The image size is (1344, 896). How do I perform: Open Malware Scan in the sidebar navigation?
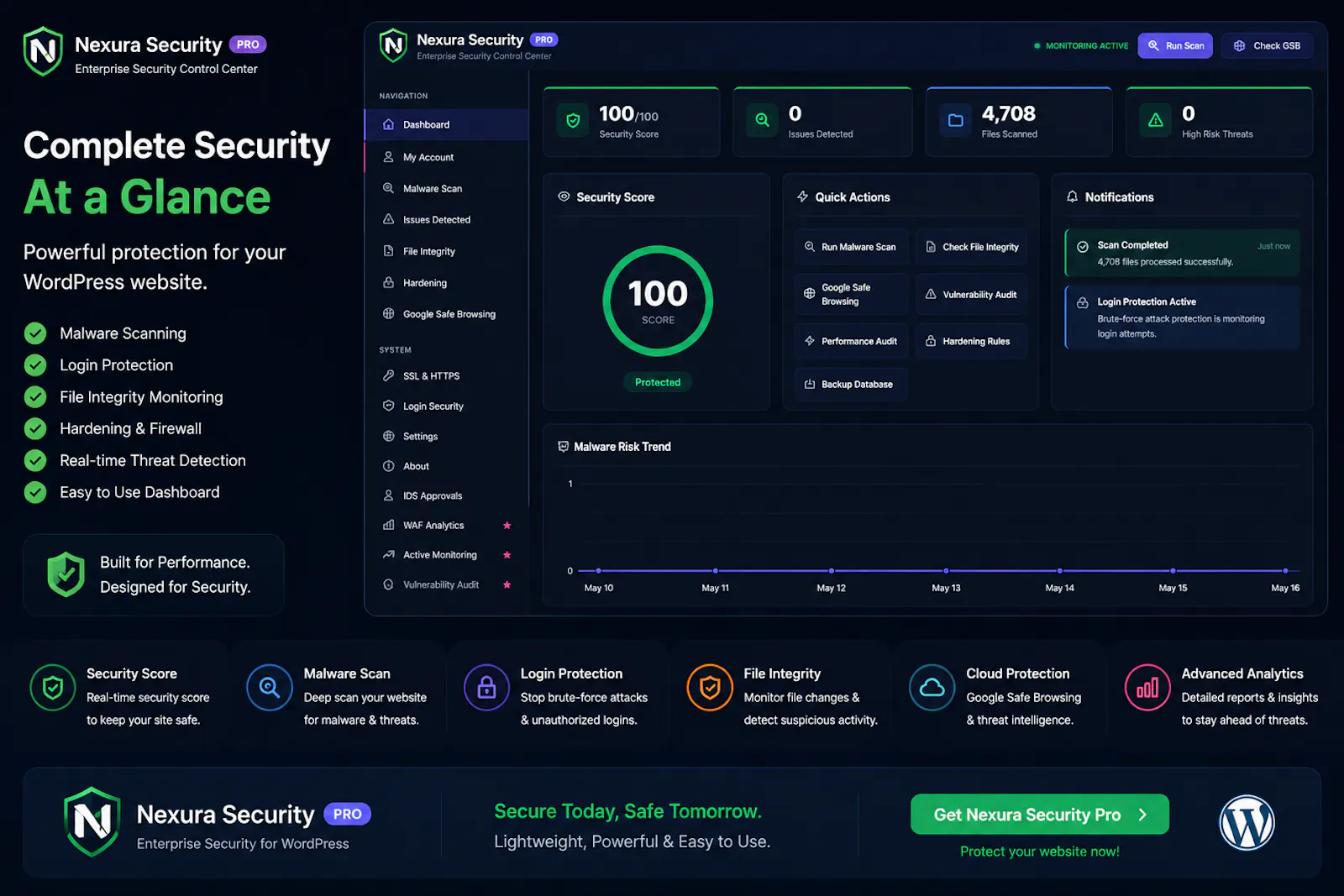pos(447,188)
